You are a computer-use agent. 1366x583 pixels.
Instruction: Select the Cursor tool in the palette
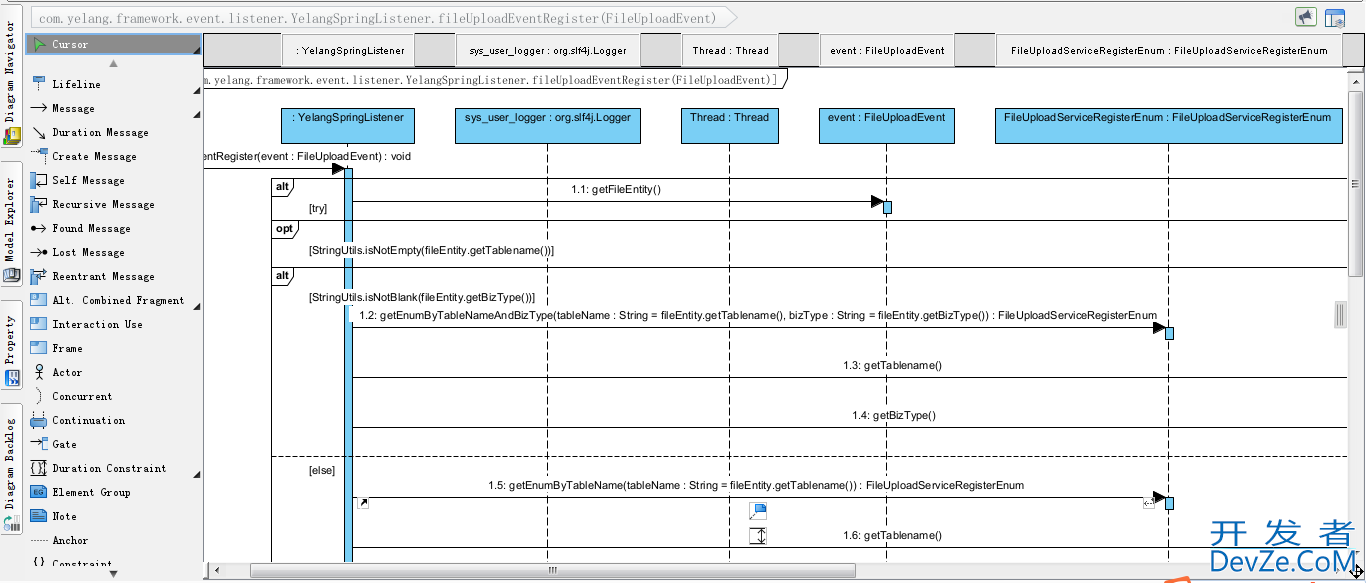113,44
